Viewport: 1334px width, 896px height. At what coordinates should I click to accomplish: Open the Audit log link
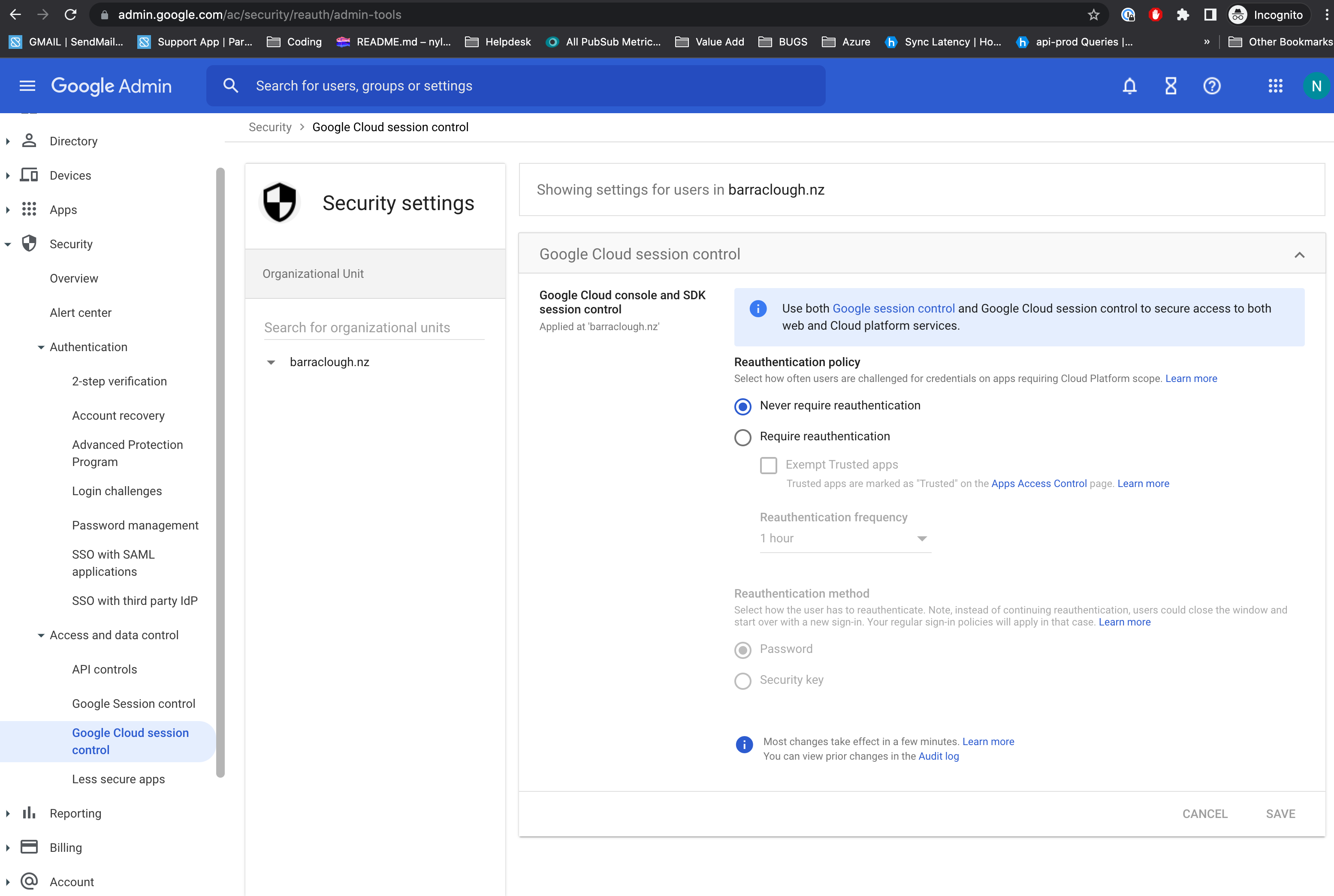point(939,755)
